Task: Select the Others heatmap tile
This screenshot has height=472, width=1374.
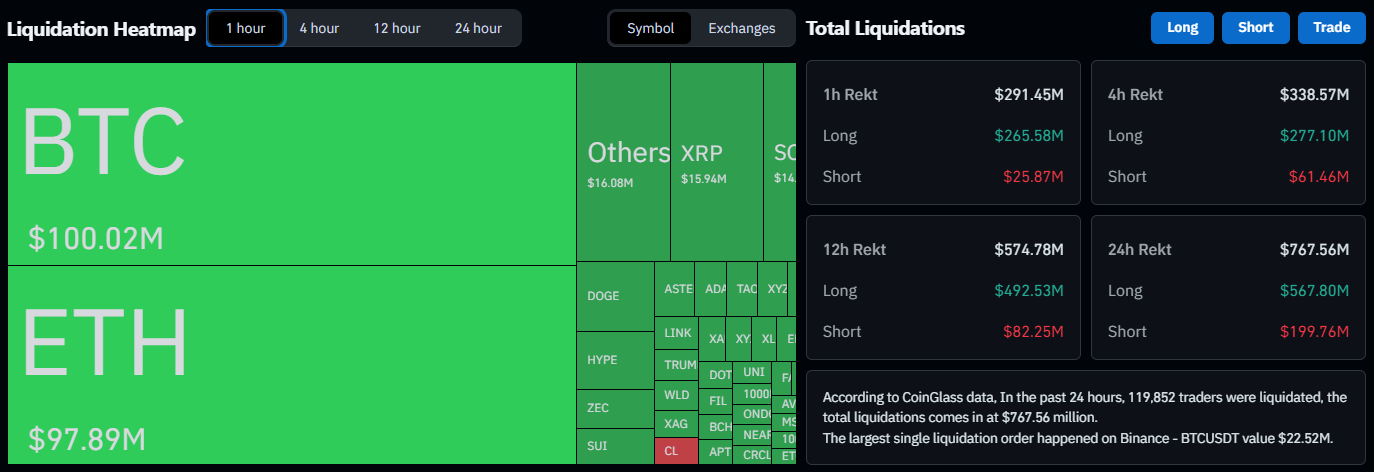Action: [623, 162]
